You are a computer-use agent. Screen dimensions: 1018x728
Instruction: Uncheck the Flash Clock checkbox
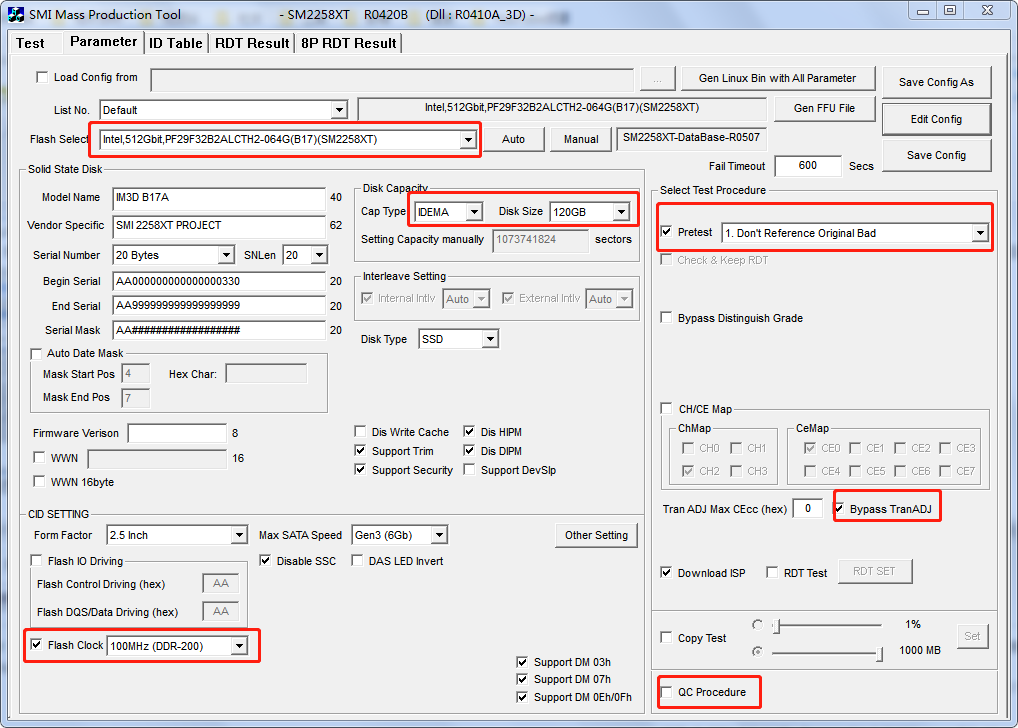pos(36,645)
